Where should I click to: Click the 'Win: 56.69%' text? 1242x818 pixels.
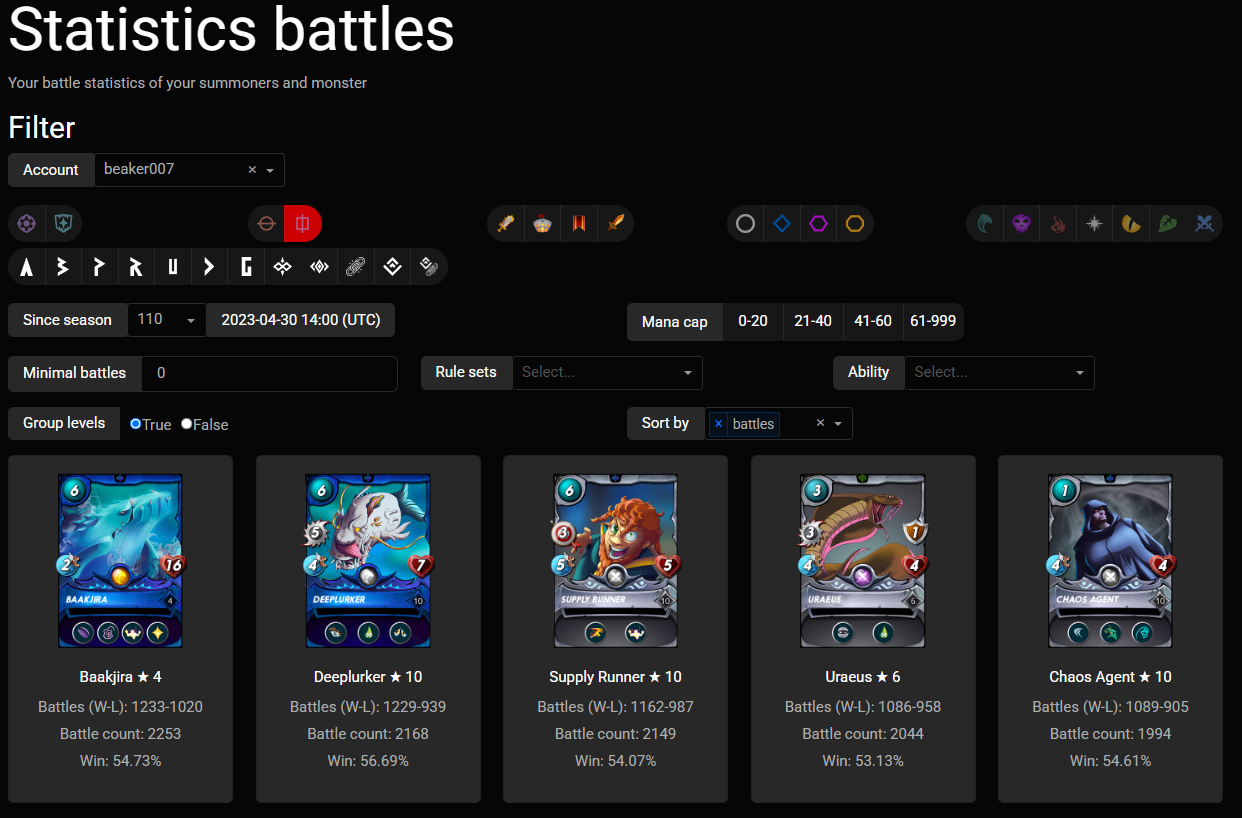tap(368, 761)
